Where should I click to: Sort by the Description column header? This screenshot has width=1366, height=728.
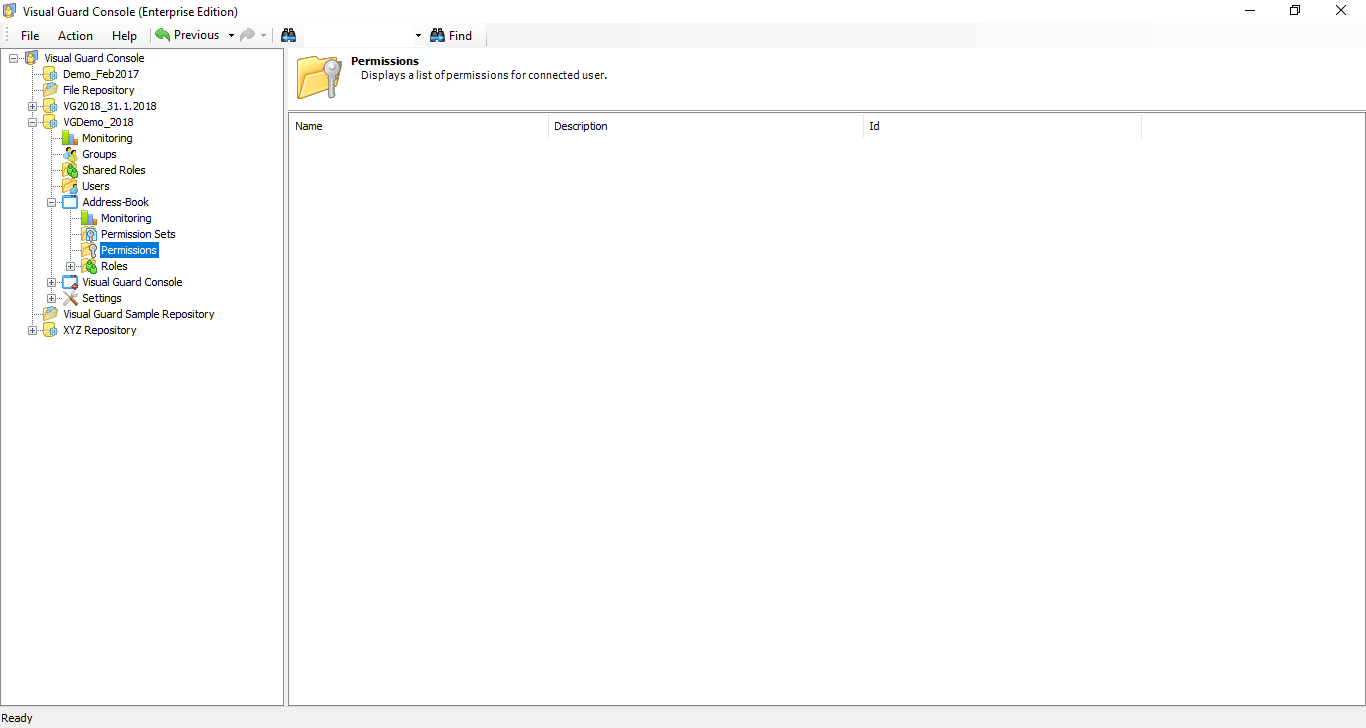click(x=706, y=126)
